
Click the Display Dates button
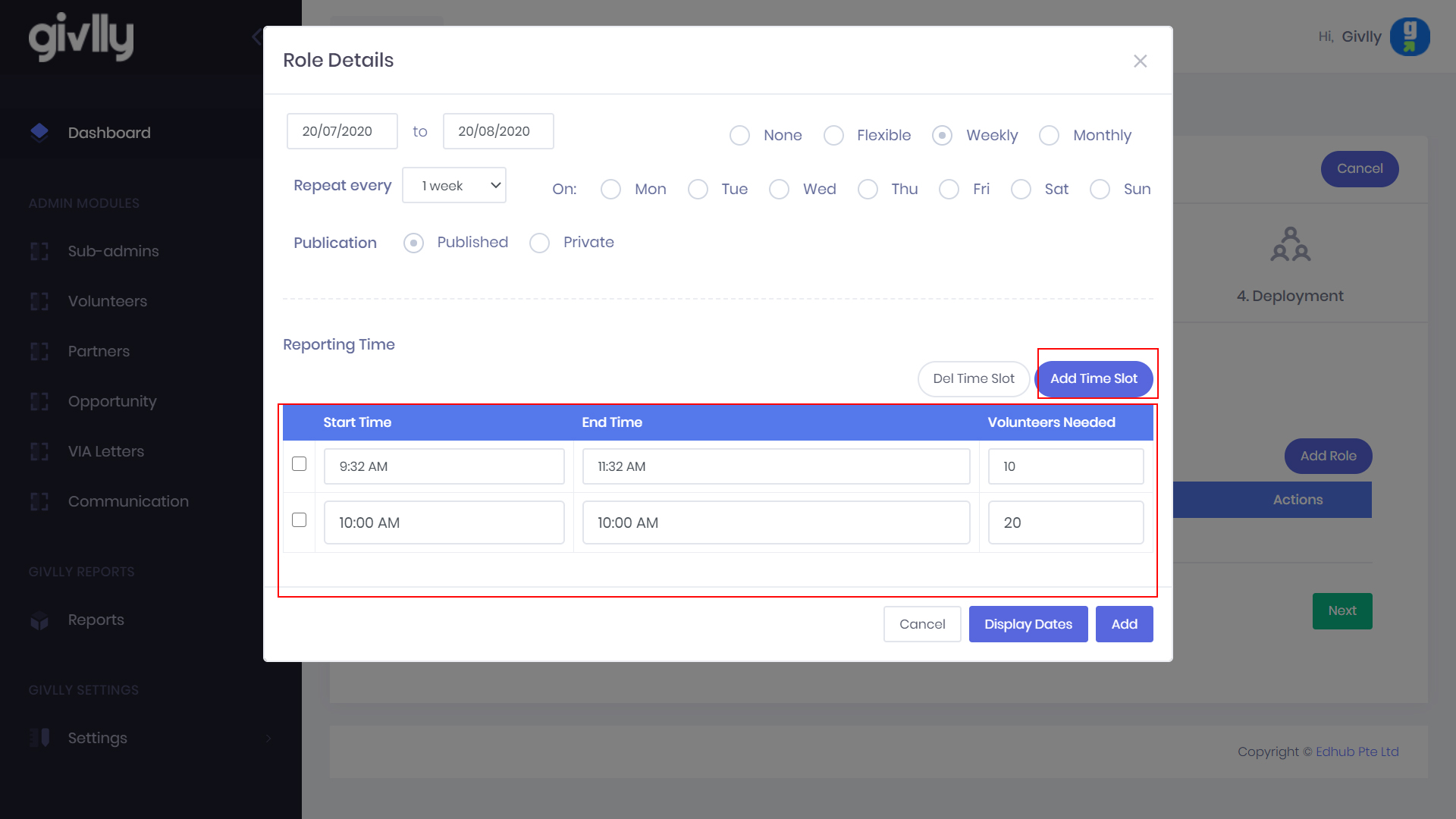pyautogui.click(x=1028, y=624)
